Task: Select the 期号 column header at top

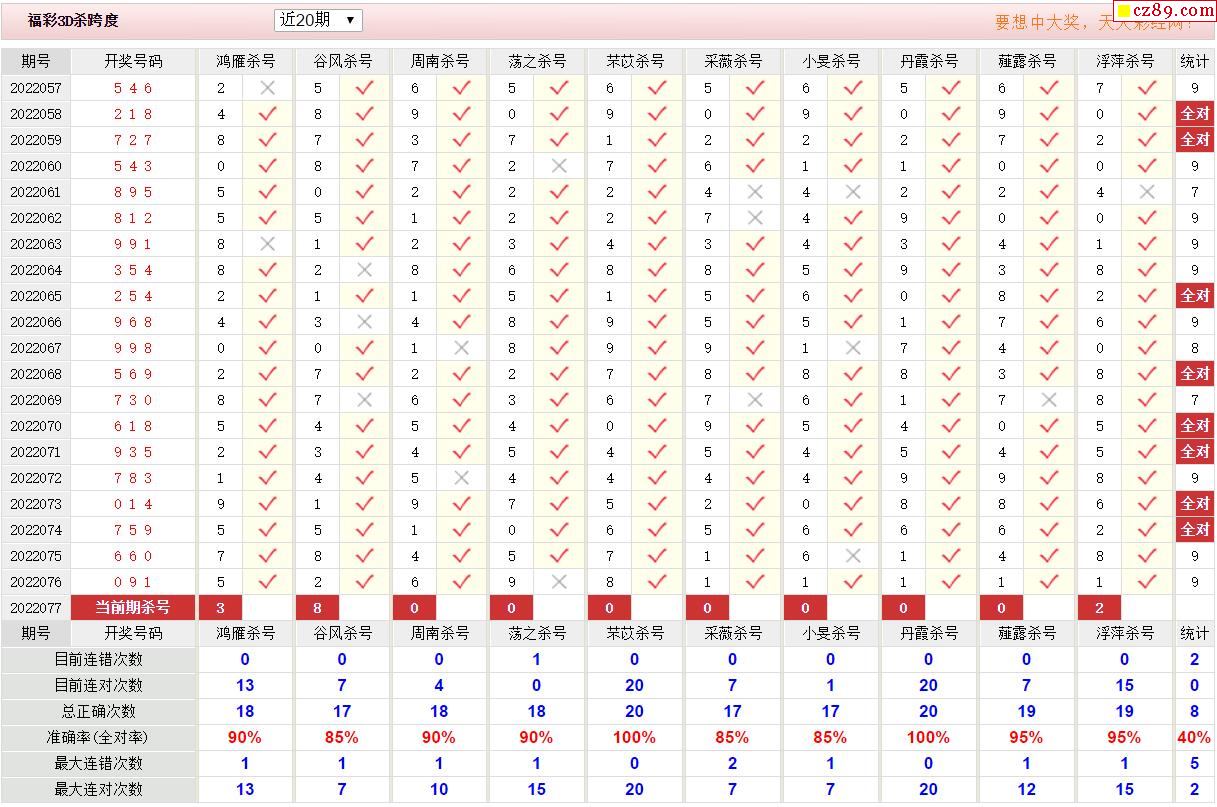Action: [36, 61]
